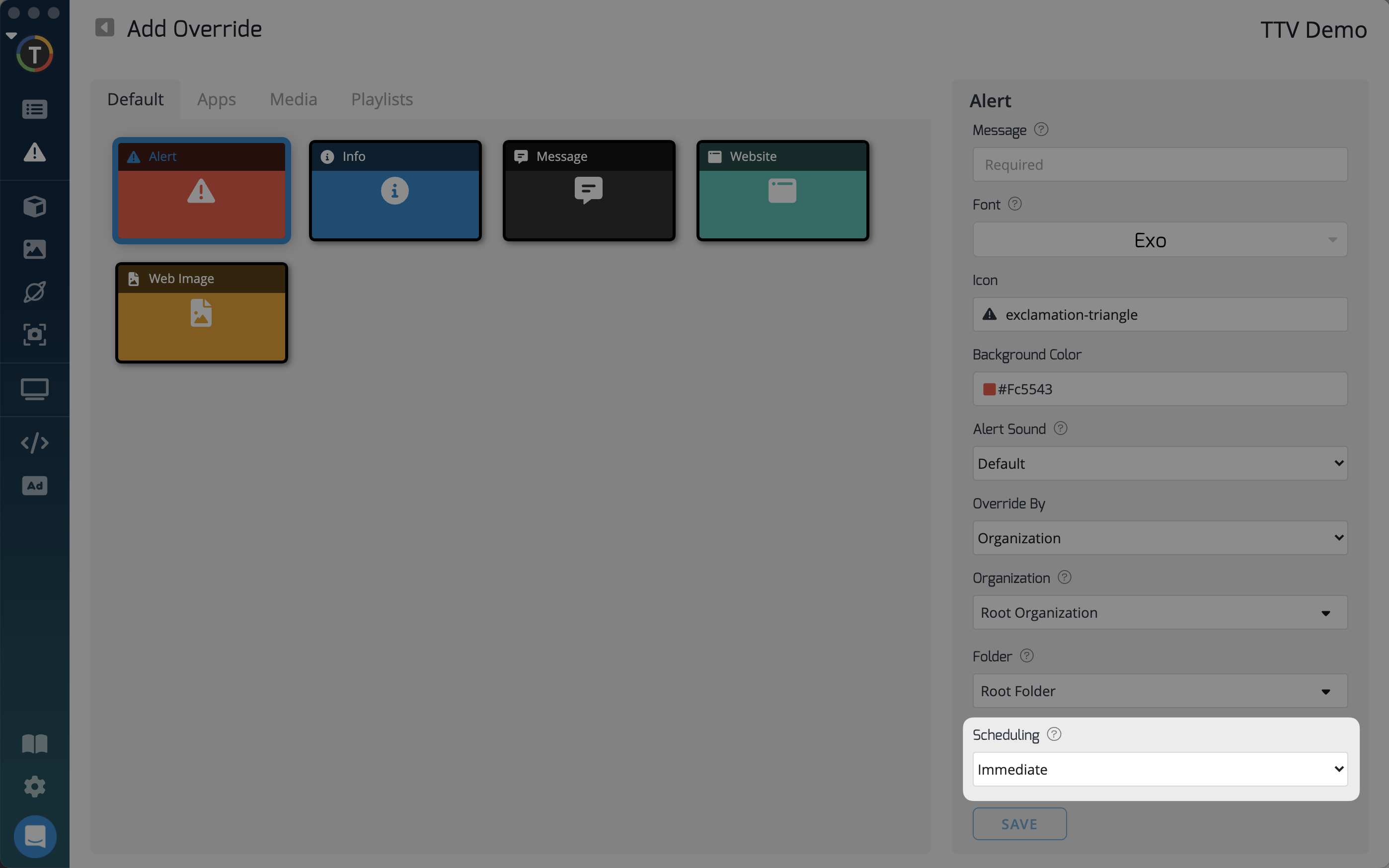Open the Alert Sound Default dropdown
Image resolution: width=1389 pixels, height=868 pixels.
coord(1159,463)
